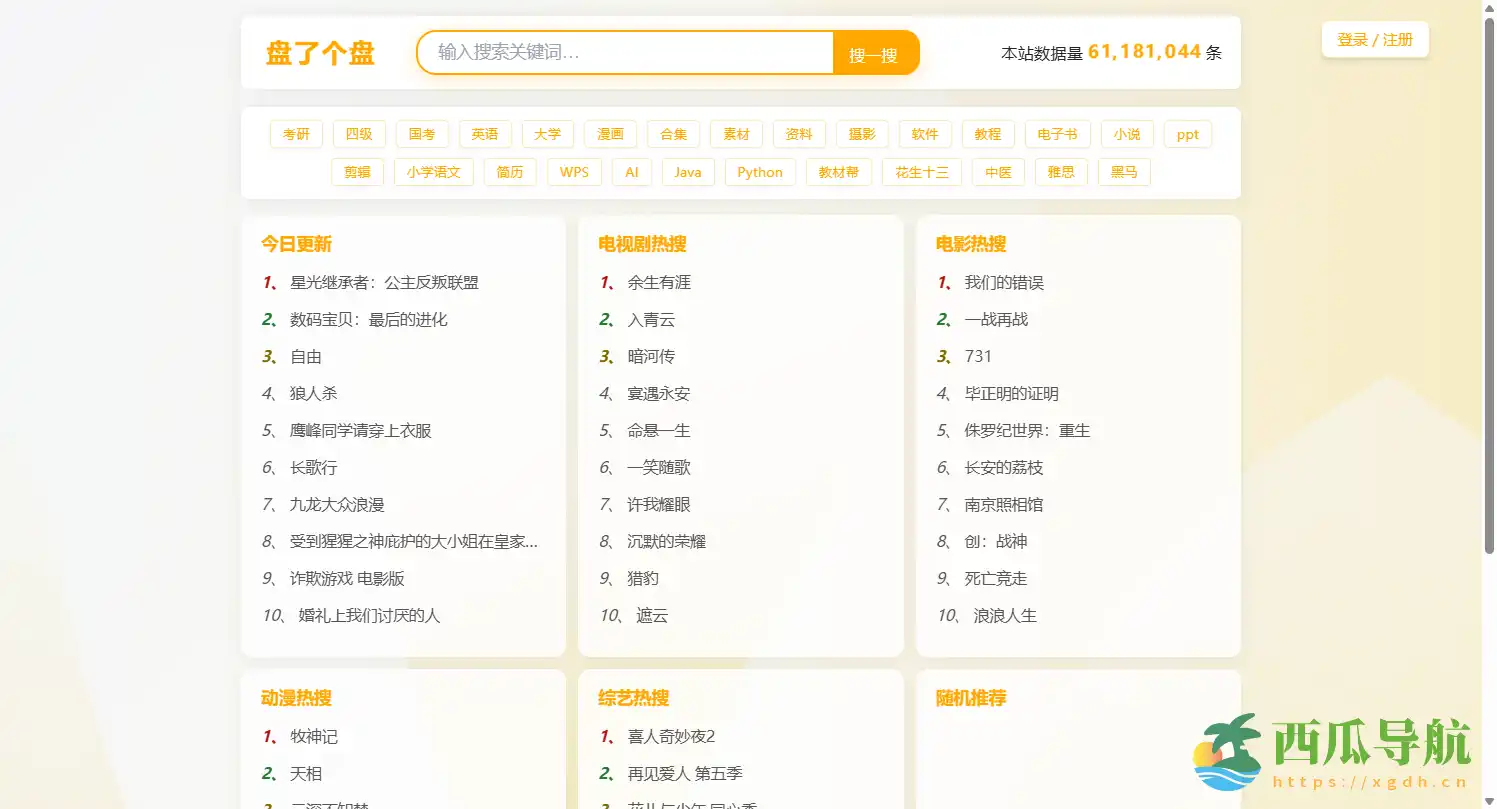Viewport: 1497px width, 809px height.
Task: Pick the 小学语文 tag
Action: [x=433, y=172]
